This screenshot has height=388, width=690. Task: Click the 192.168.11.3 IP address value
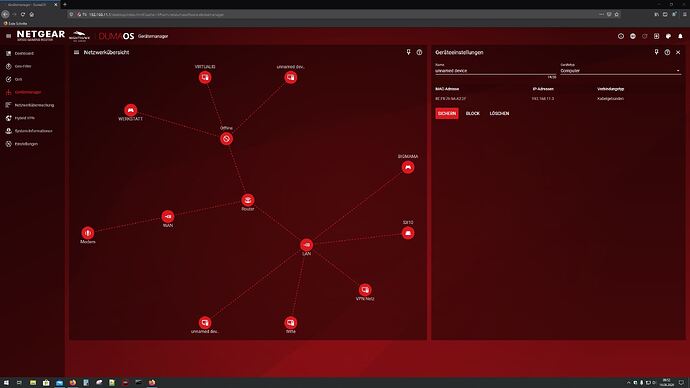[543, 99]
